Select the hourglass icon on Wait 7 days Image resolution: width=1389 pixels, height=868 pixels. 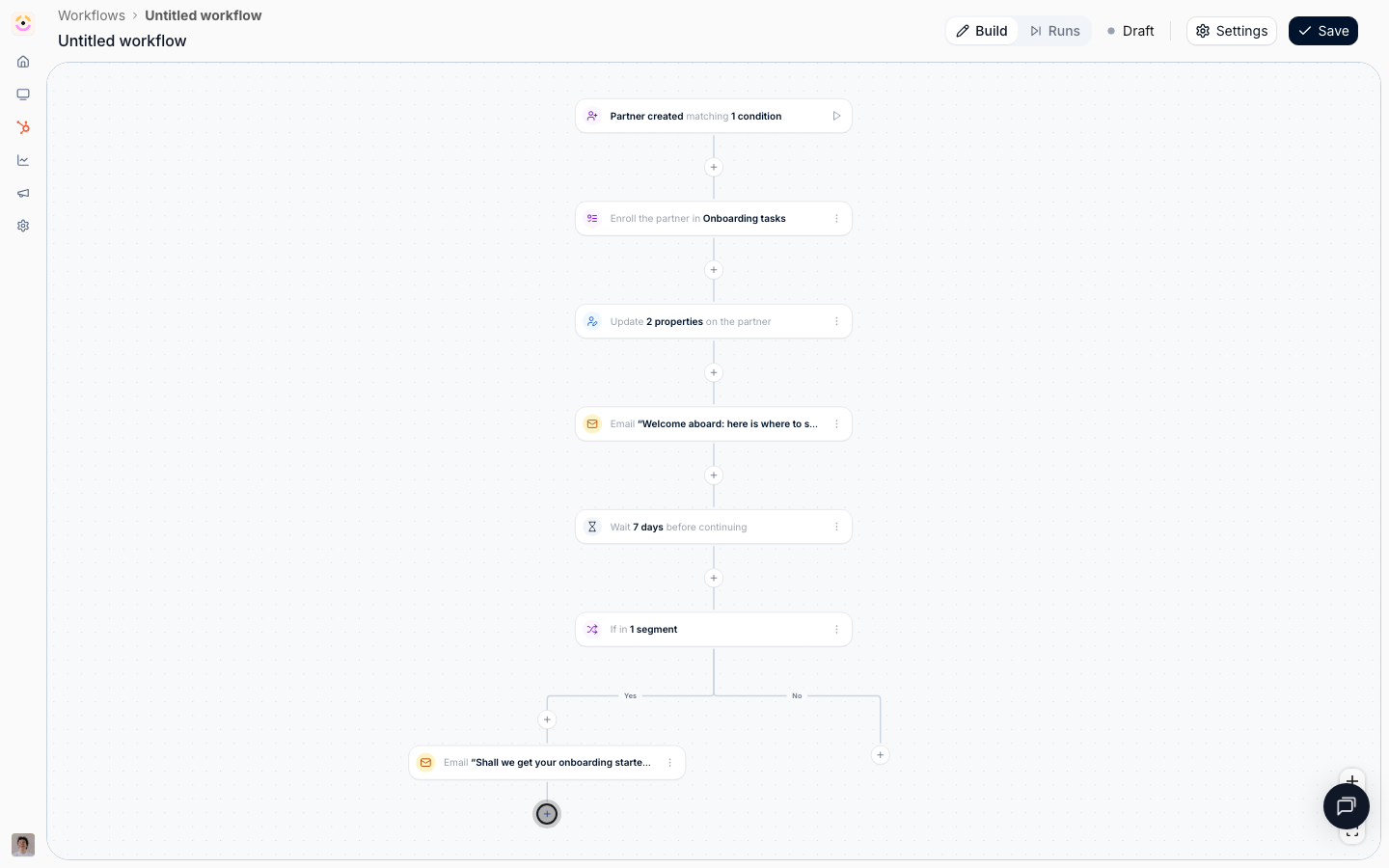[x=592, y=527]
